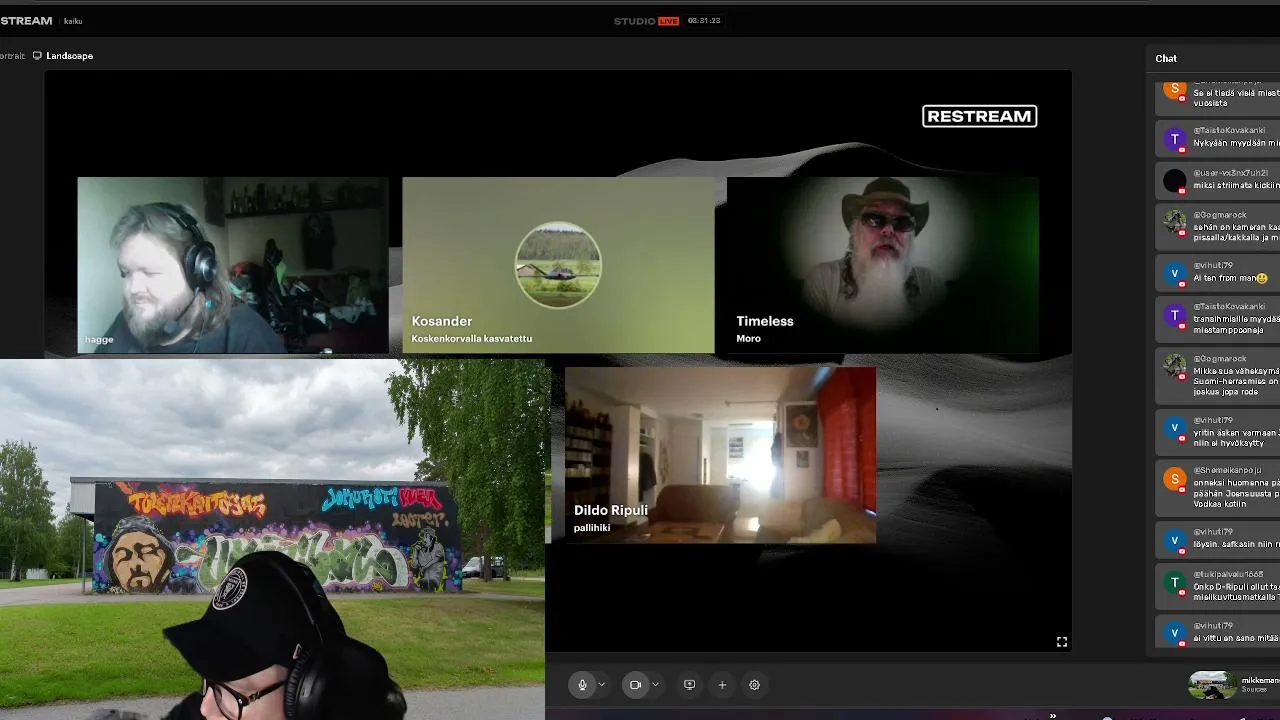The width and height of the screenshot is (1280, 720).
Task: Open the @tukipalvelu1668 chat message
Action: tap(1218, 586)
